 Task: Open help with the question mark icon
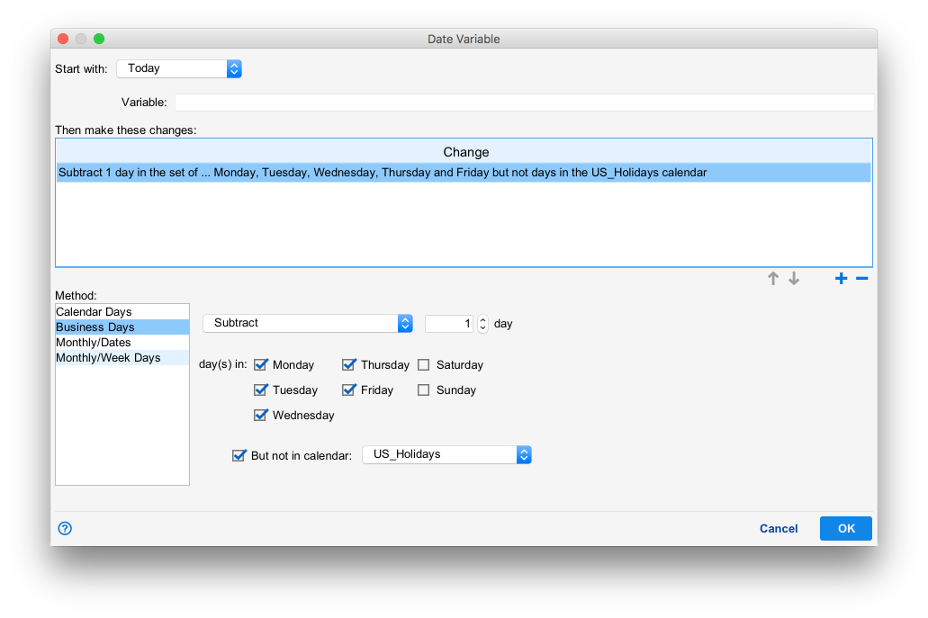[65, 528]
